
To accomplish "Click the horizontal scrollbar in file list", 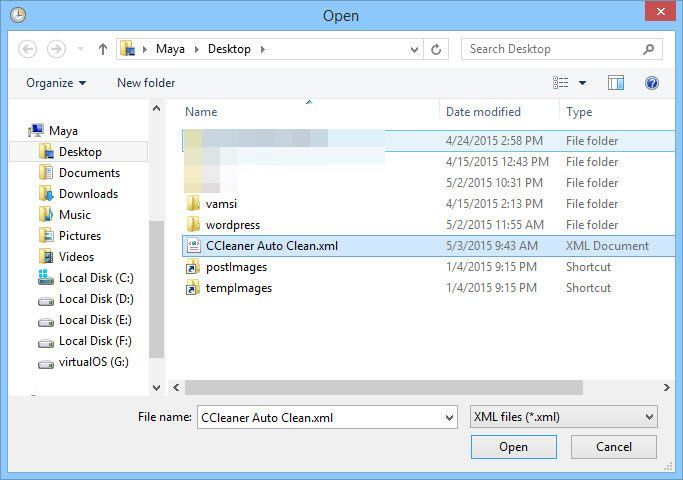I will 383,387.
